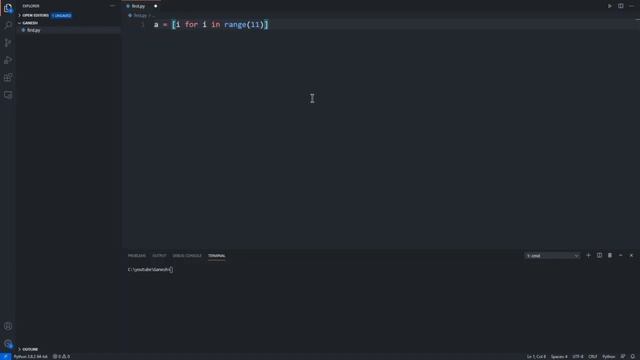Open Explorer panel More Actions ellipsis
The width and height of the screenshot is (640, 360).
pyautogui.click(x=112, y=6)
